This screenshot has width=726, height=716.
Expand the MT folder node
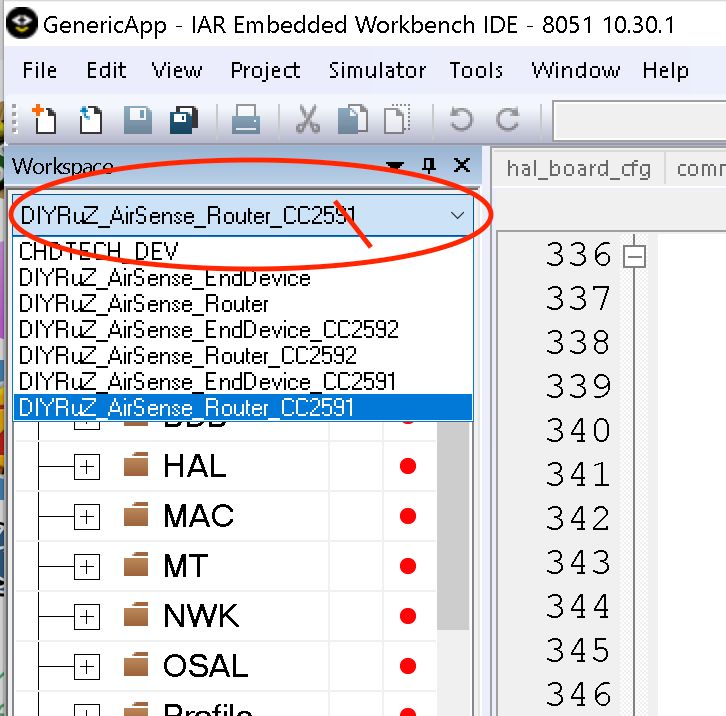point(87,566)
